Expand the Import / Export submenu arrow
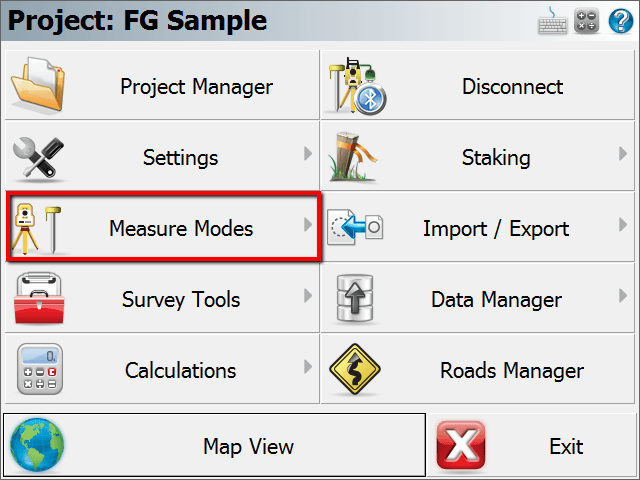The height and width of the screenshot is (480, 640). [x=622, y=225]
